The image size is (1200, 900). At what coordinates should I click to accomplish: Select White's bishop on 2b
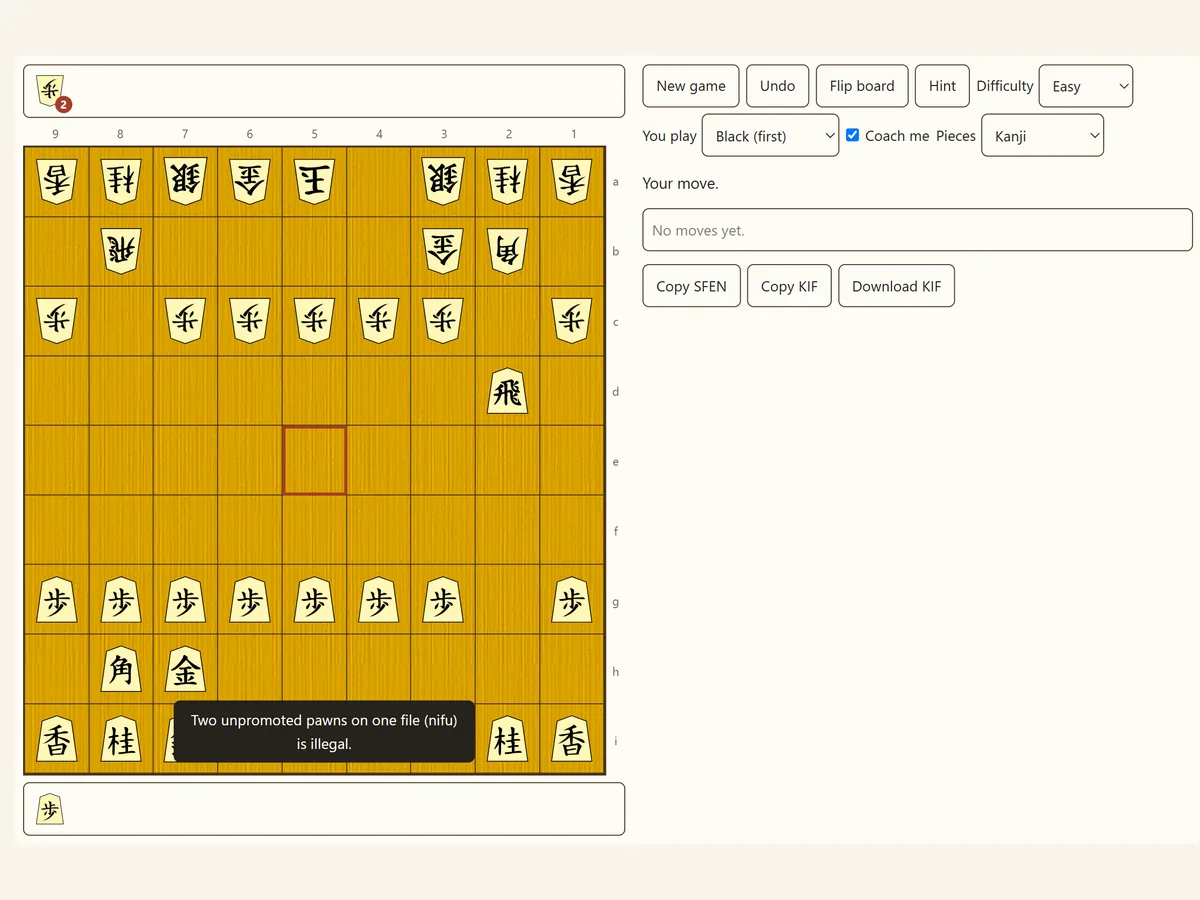(x=508, y=251)
